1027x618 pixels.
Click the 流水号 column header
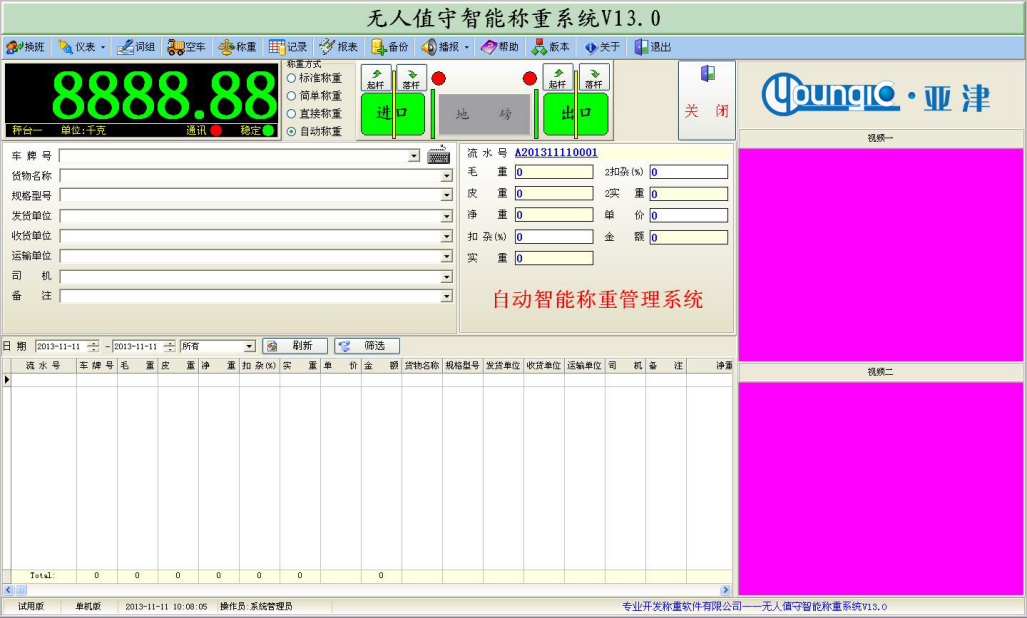[43, 365]
